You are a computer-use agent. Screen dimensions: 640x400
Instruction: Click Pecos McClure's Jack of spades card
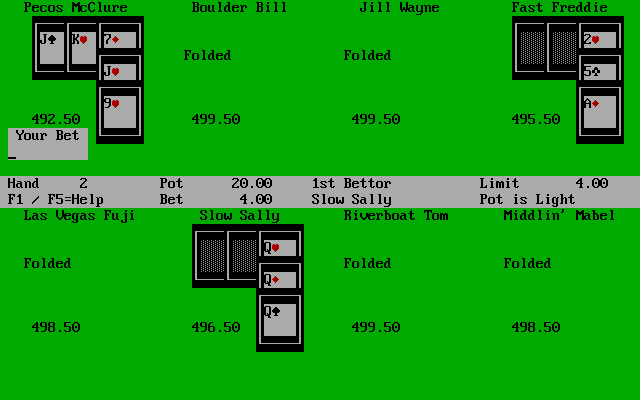click(49, 49)
